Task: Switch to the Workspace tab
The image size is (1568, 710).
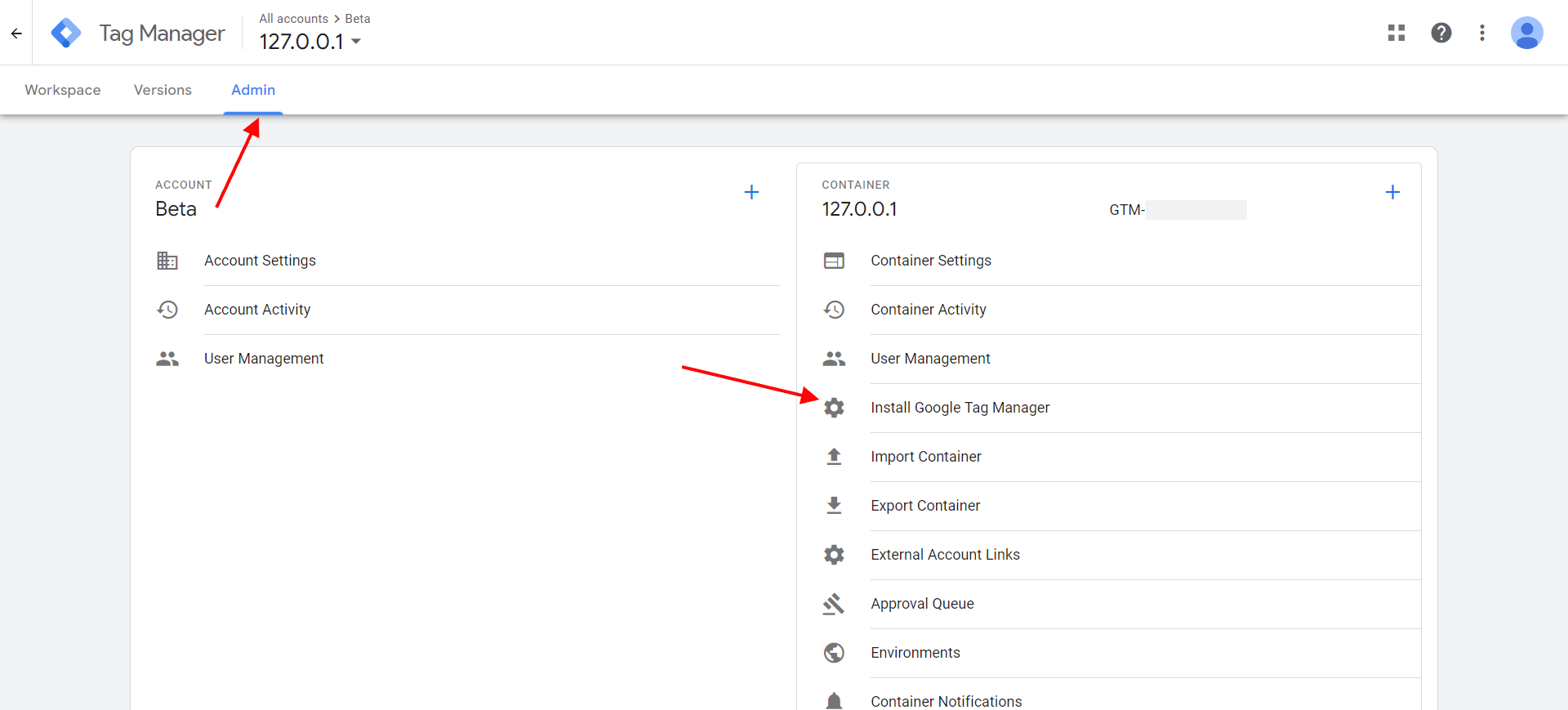Action: pyautogui.click(x=63, y=90)
